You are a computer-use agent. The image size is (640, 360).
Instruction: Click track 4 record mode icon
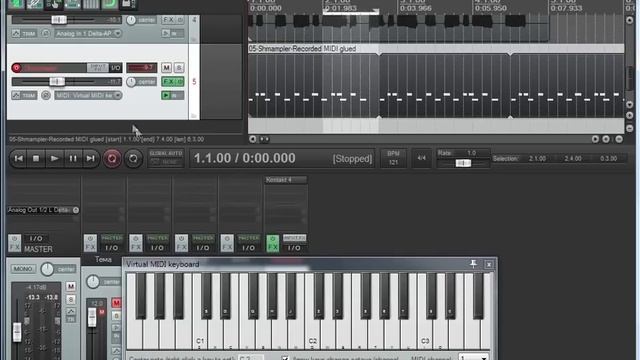[46, 33]
